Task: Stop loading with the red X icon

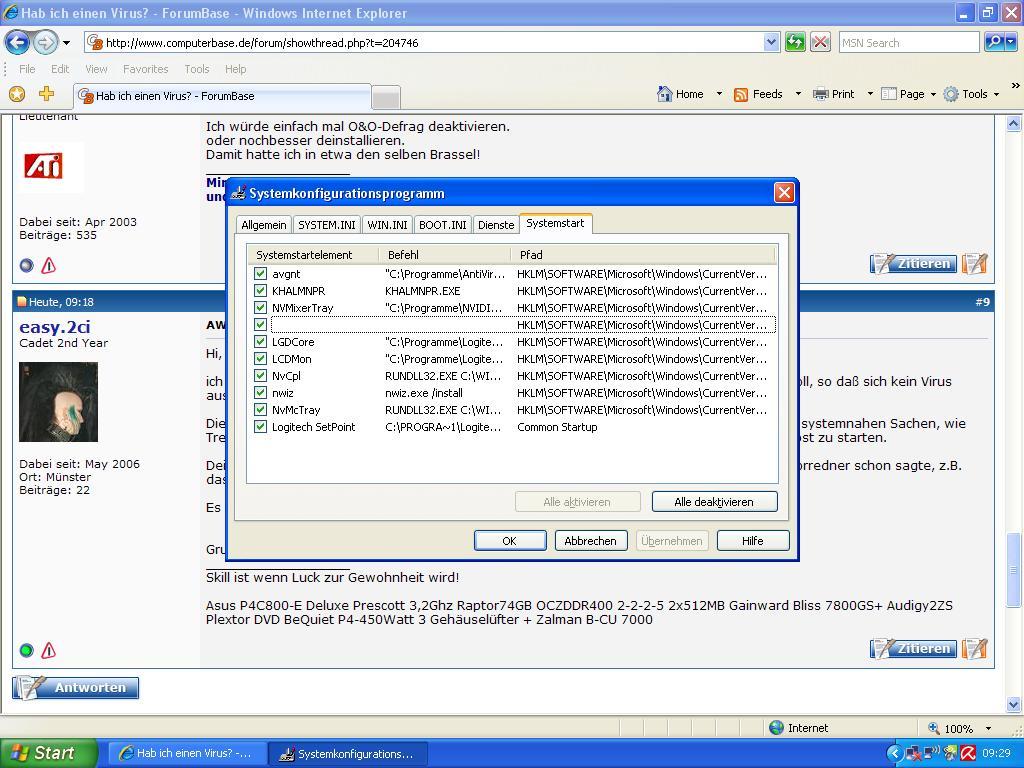Action: coord(820,43)
